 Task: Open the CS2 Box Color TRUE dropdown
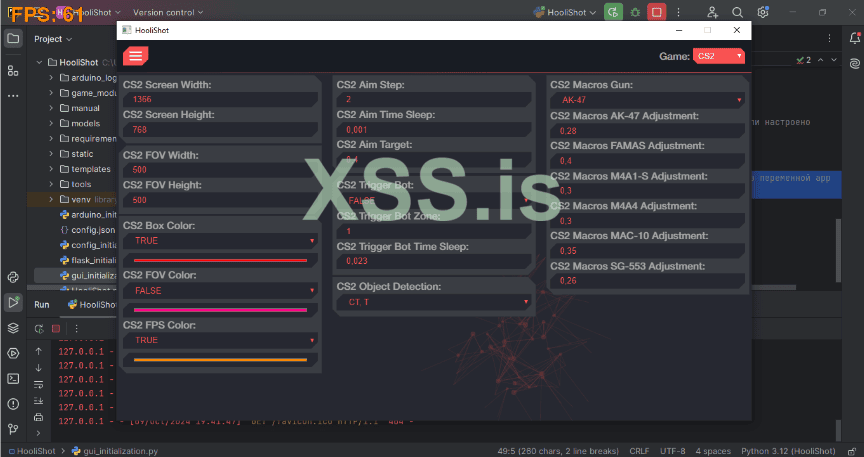click(220, 241)
